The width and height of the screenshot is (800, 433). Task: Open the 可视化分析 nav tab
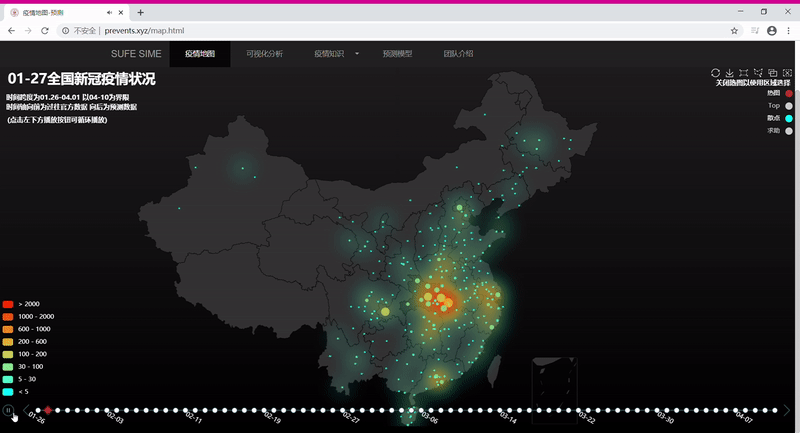(264, 54)
